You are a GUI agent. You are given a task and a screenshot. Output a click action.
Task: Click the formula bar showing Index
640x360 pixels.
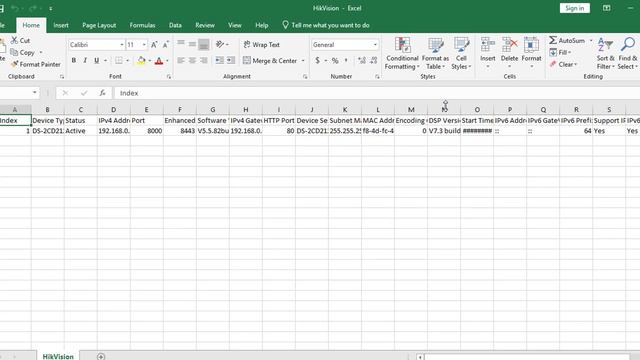coord(376,93)
